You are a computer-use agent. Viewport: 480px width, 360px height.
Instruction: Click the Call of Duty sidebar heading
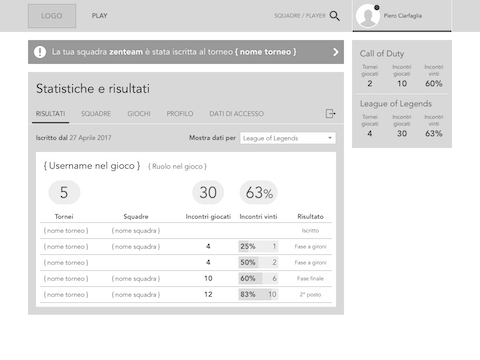click(382, 54)
